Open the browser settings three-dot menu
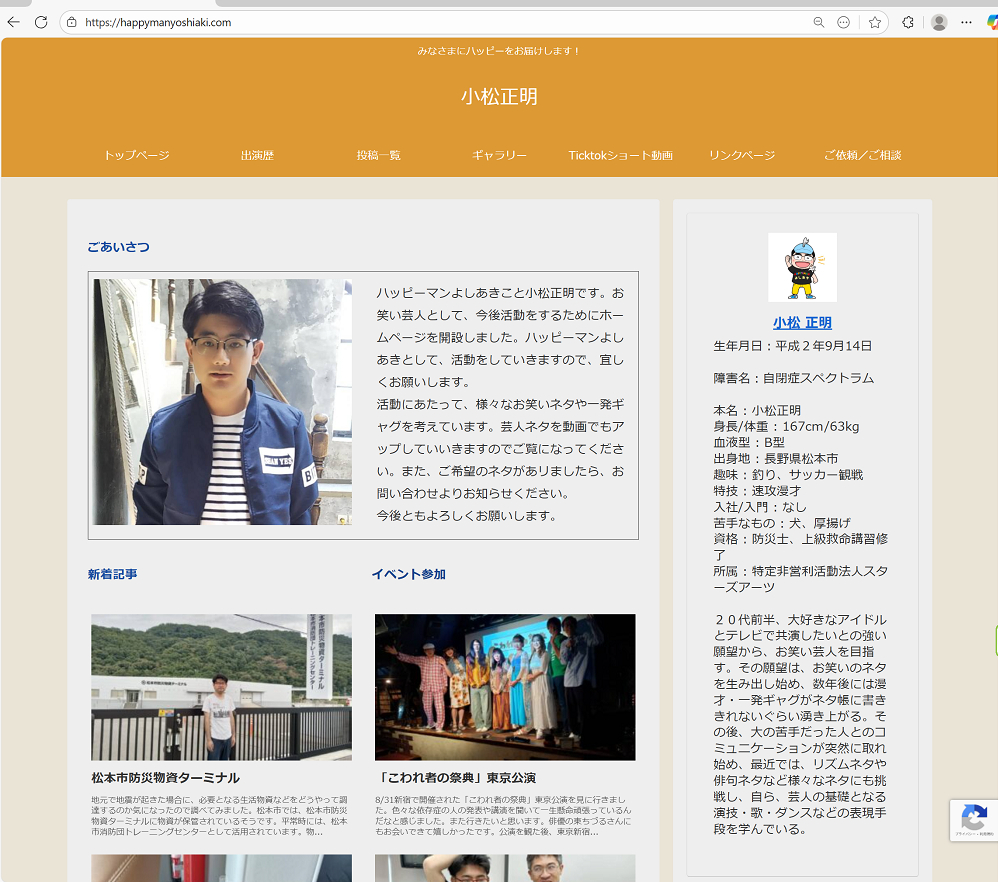Screen dimensions: 998x882 pos(966,22)
